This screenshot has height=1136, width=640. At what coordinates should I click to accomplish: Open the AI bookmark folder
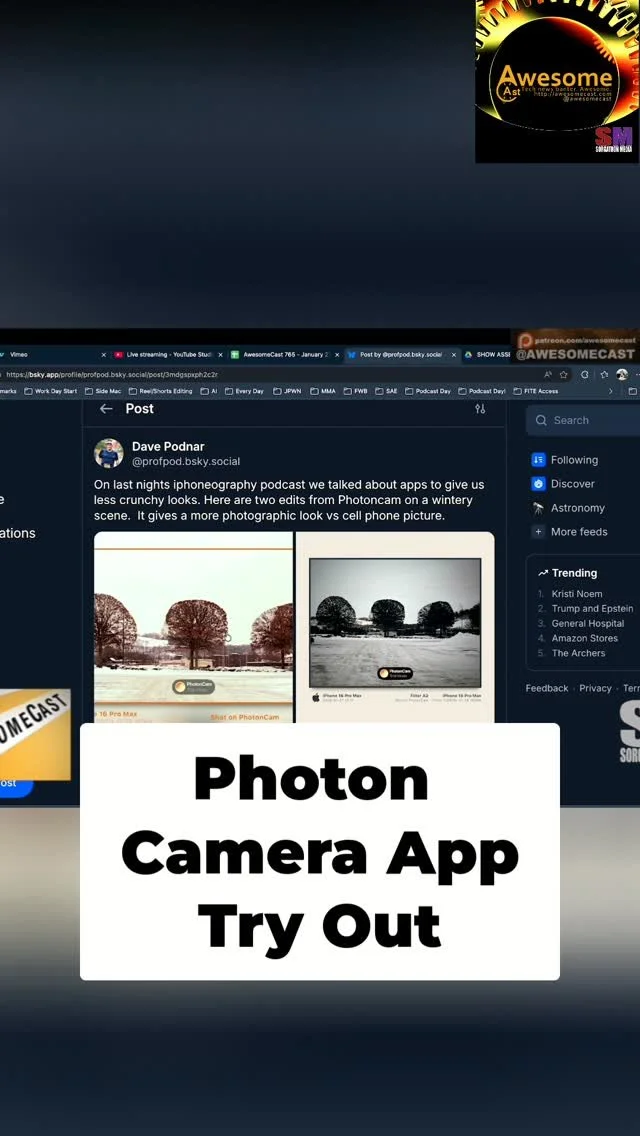coord(209,391)
